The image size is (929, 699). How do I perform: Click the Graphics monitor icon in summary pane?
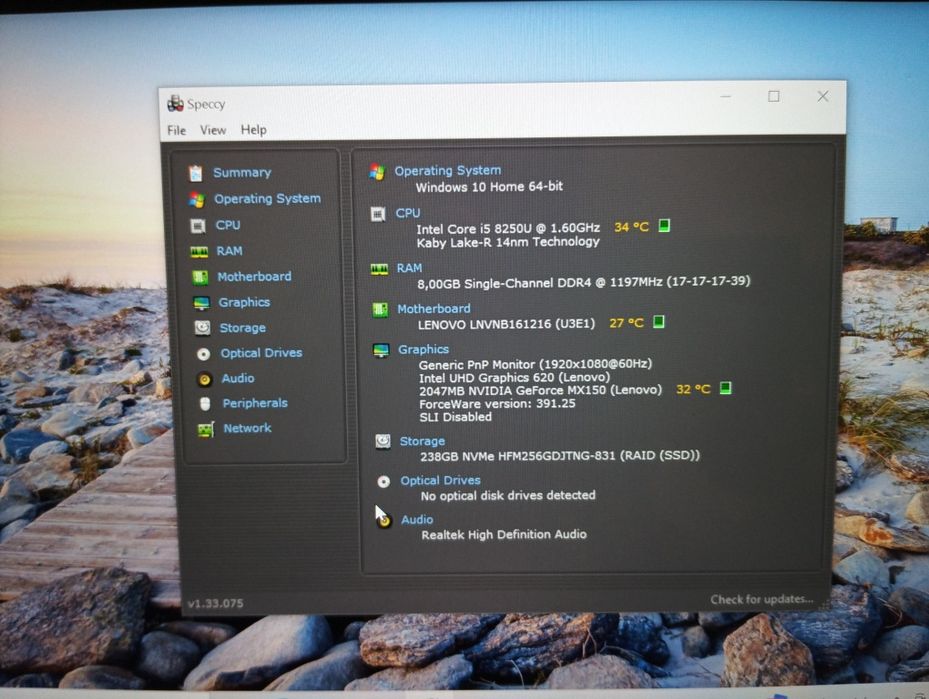[381, 350]
